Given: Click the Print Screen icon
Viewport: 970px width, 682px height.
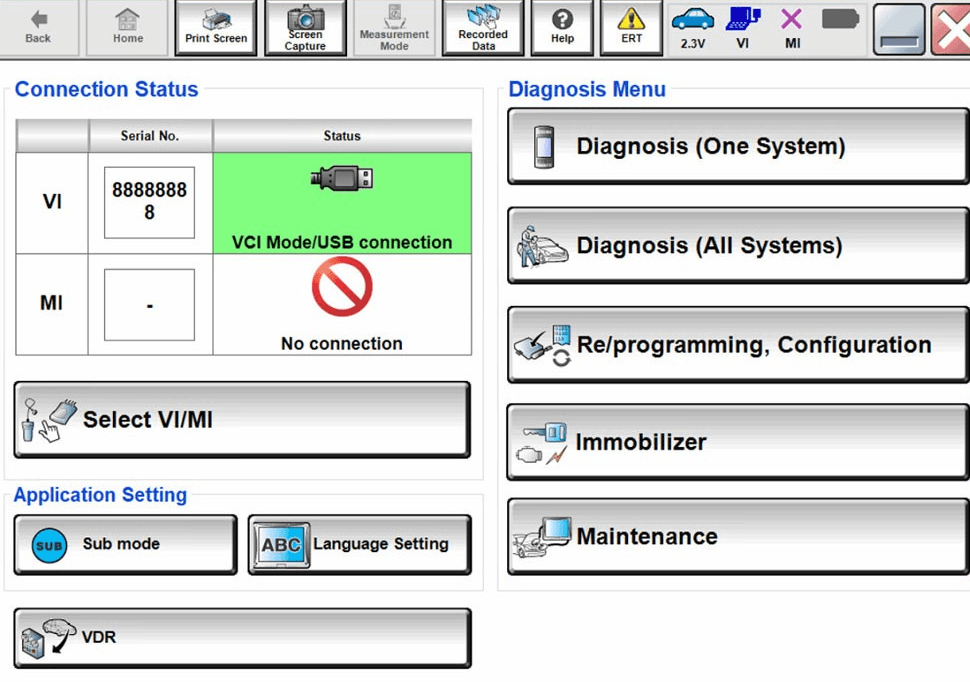Looking at the screenshot, I should (x=215, y=27).
